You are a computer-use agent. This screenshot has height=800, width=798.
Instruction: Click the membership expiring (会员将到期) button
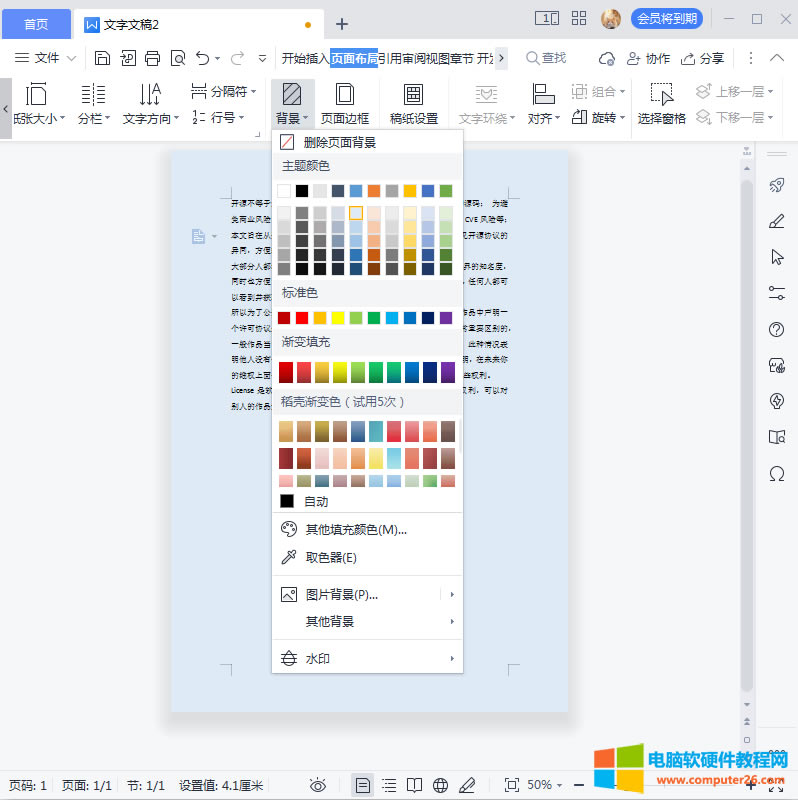click(666, 19)
